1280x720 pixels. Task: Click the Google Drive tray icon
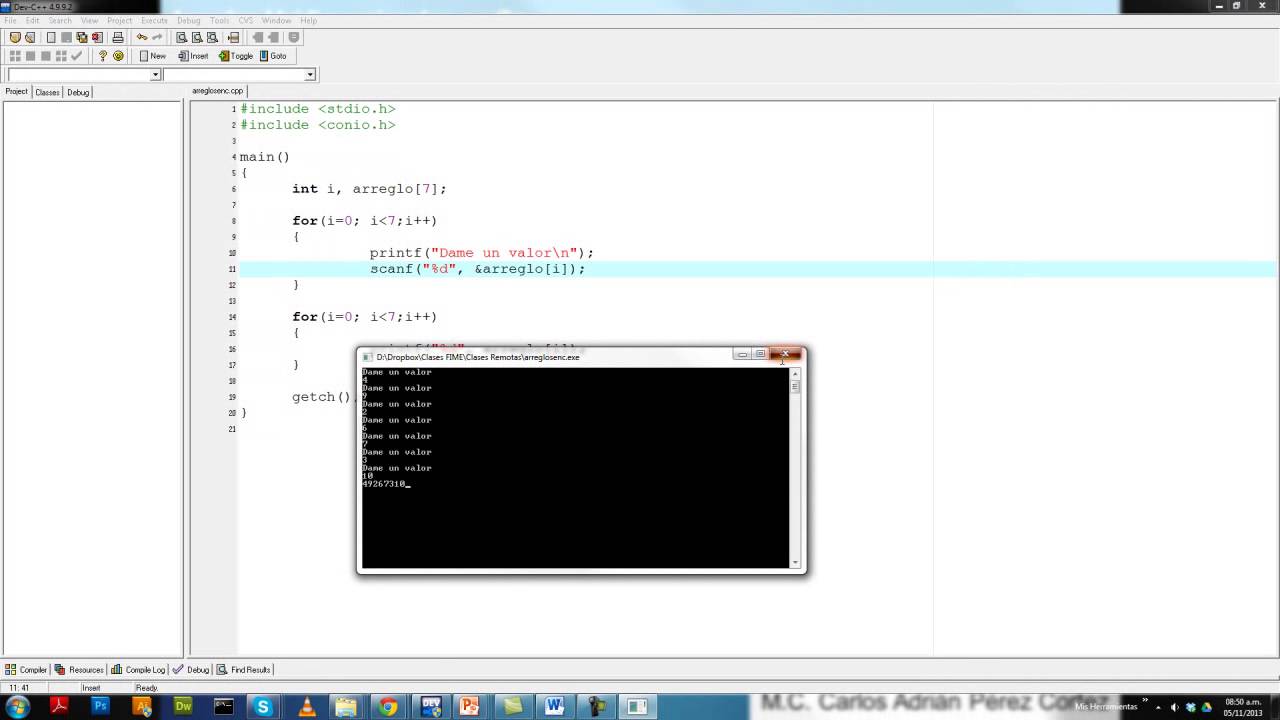click(1207, 707)
